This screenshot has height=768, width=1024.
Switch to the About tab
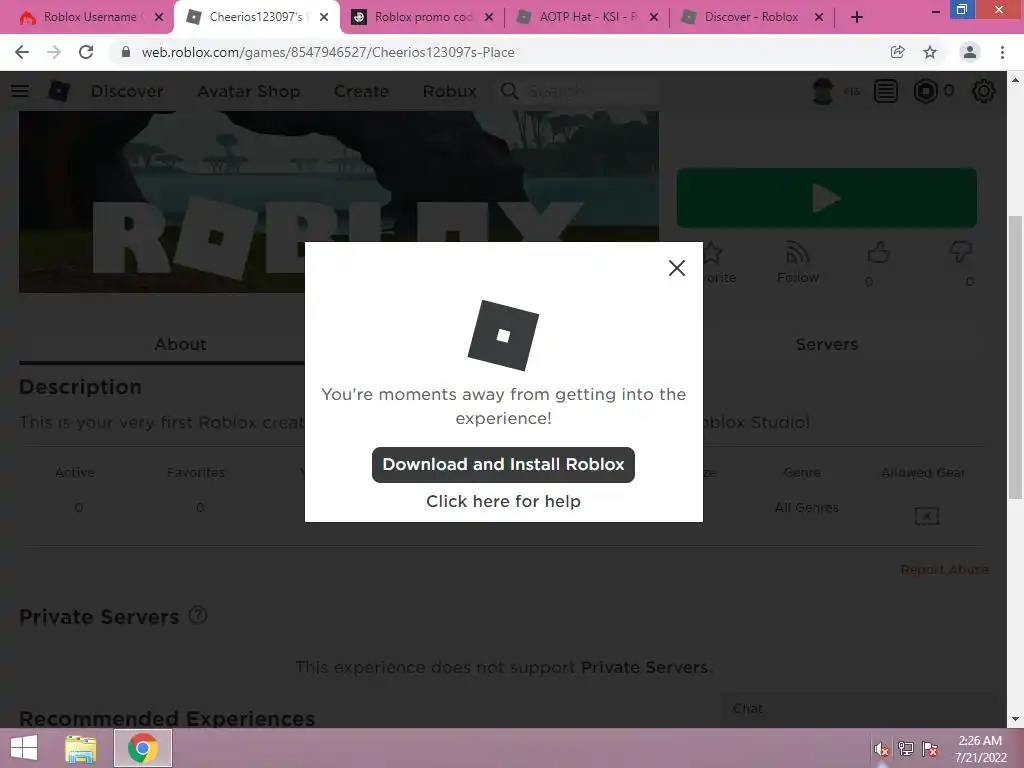[180, 344]
